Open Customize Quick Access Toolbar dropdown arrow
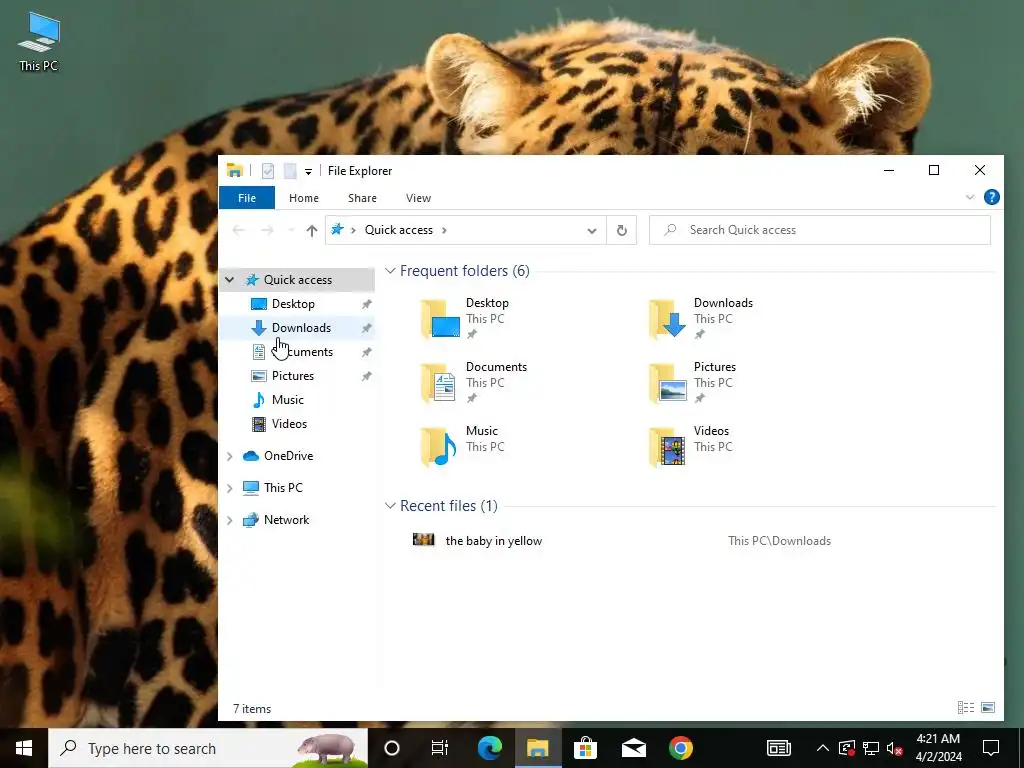The image size is (1024, 768). (x=308, y=172)
